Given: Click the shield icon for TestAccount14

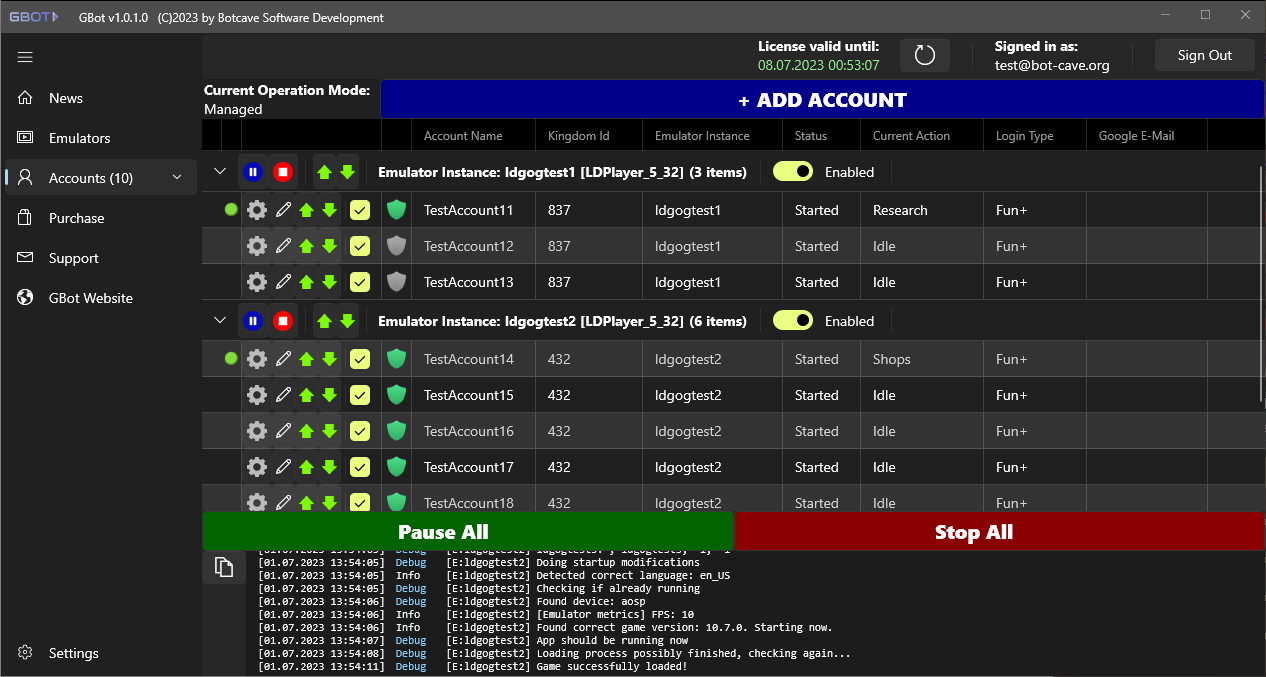Looking at the screenshot, I should pos(396,359).
